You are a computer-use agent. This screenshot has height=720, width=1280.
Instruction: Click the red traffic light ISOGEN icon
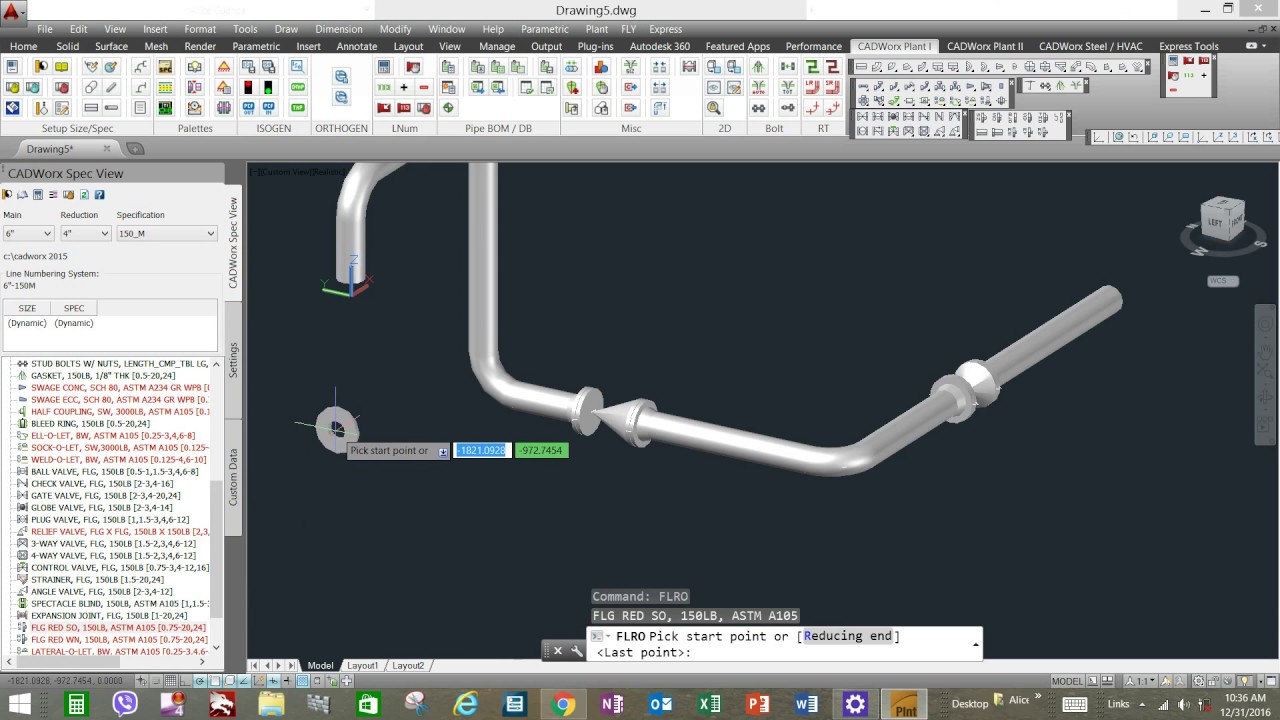tap(247, 88)
